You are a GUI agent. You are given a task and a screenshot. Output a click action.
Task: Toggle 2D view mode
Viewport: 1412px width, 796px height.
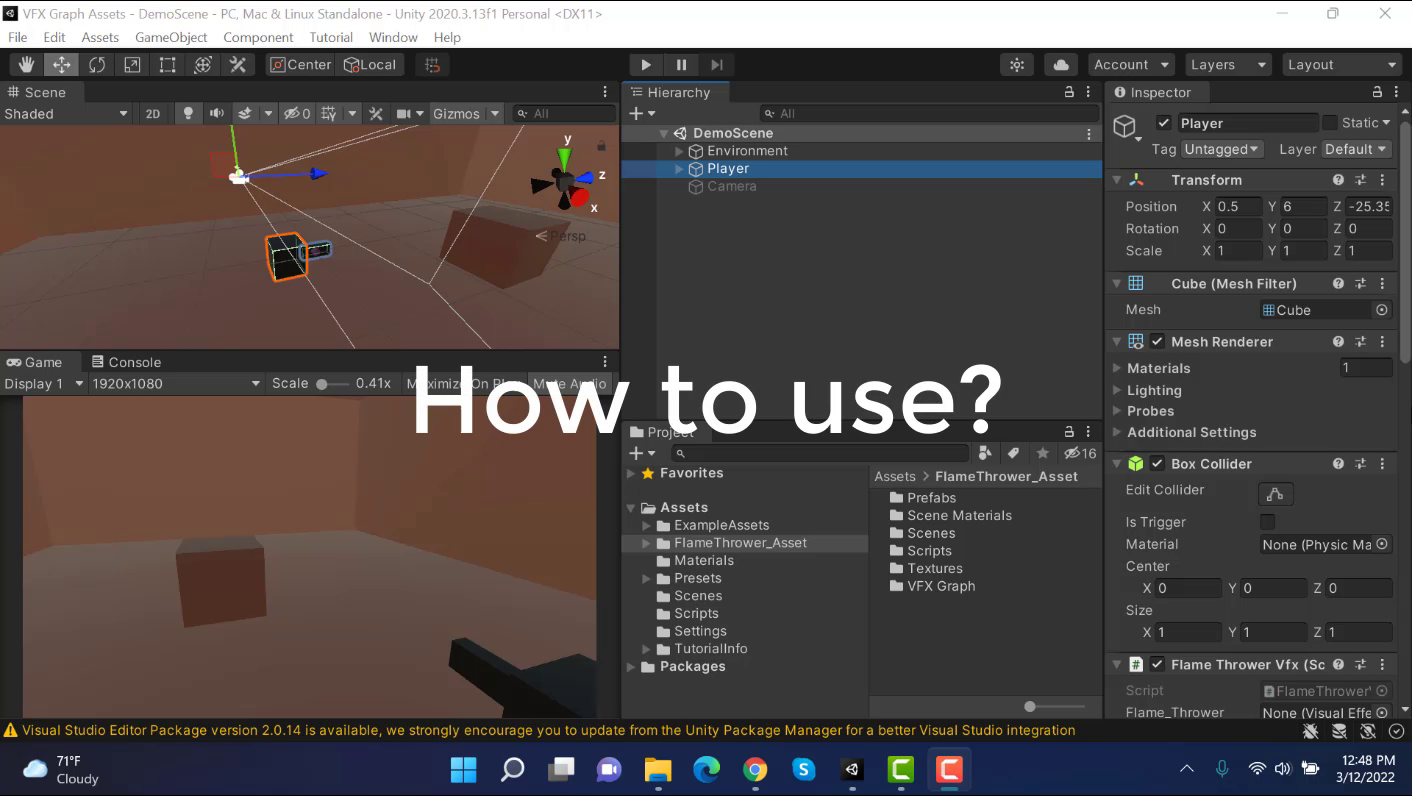click(153, 114)
